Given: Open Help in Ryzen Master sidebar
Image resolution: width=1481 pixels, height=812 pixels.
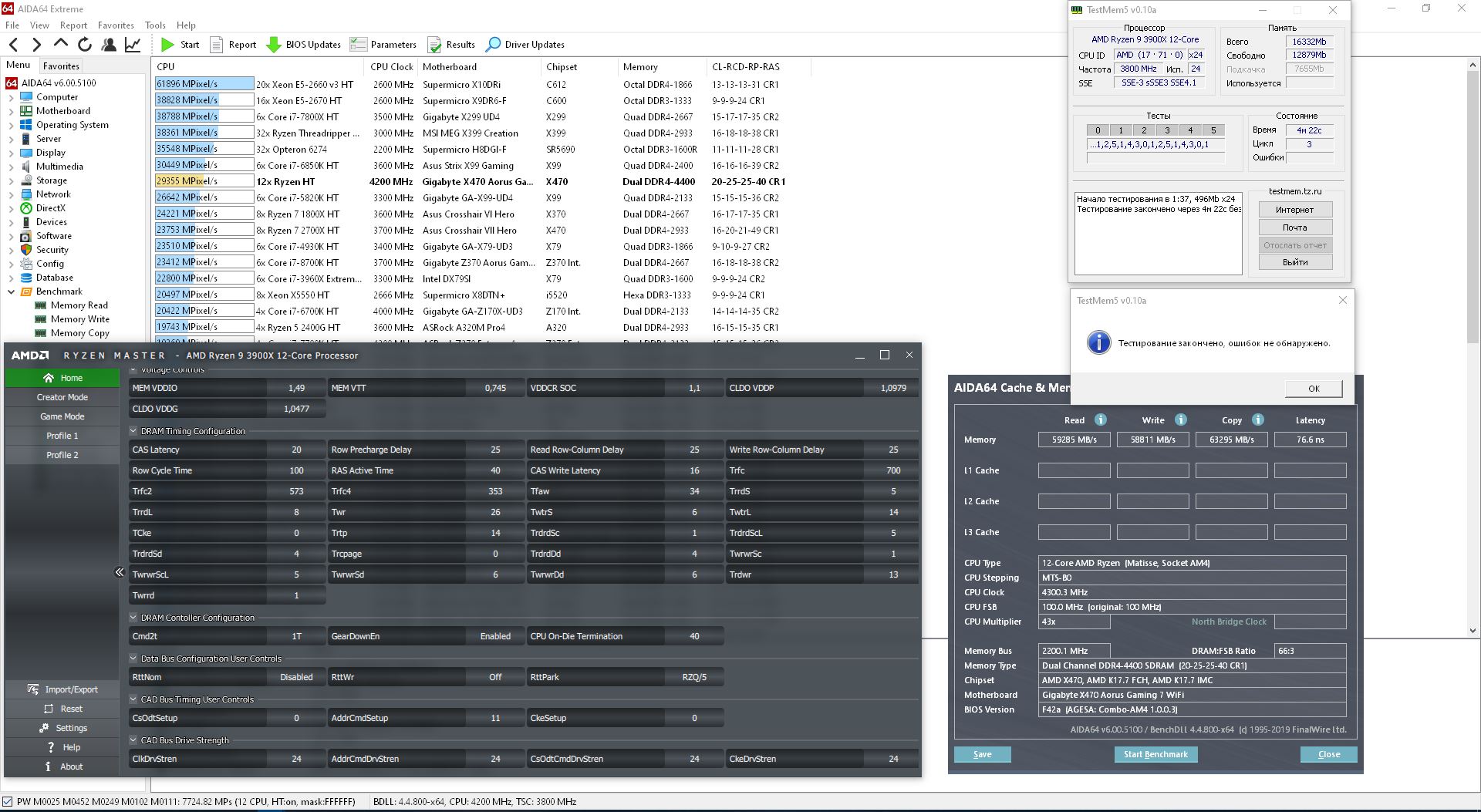Looking at the screenshot, I should [62, 747].
